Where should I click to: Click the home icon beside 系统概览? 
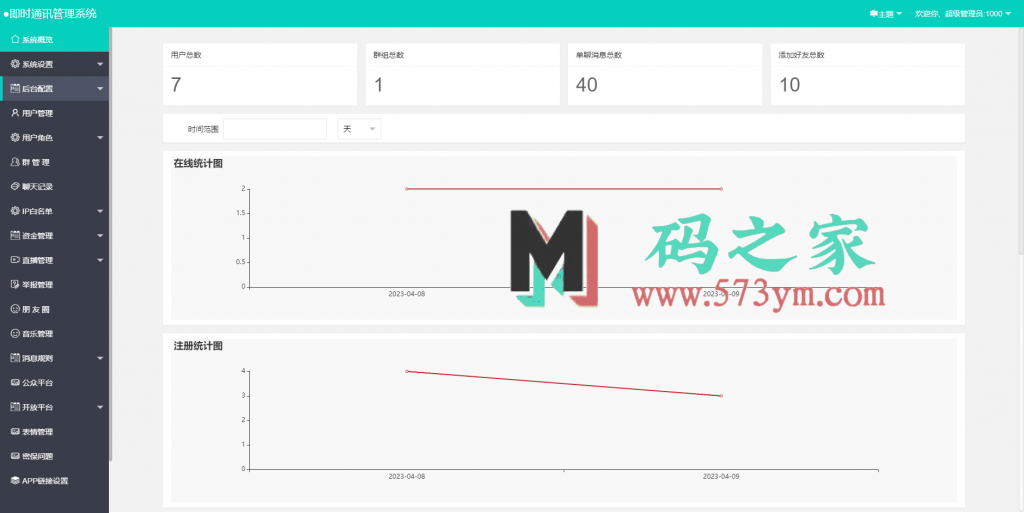tap(15, 39)
